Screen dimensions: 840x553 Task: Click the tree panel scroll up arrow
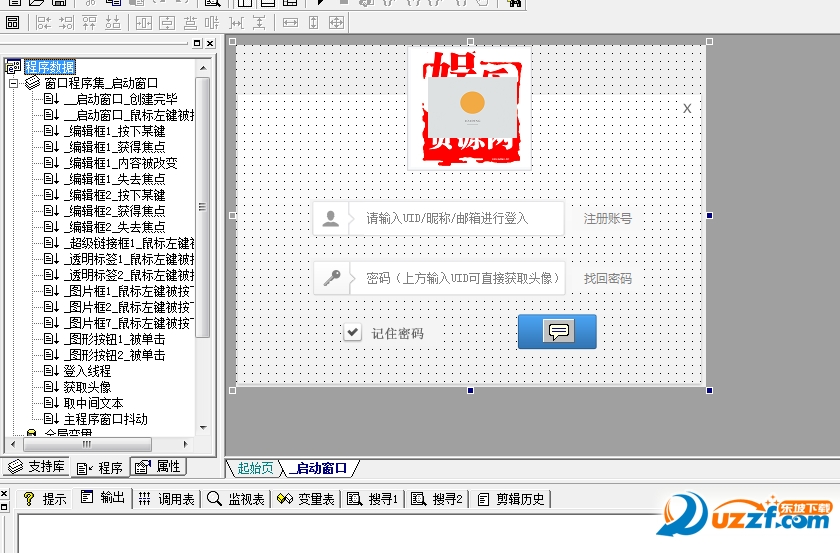203,68
